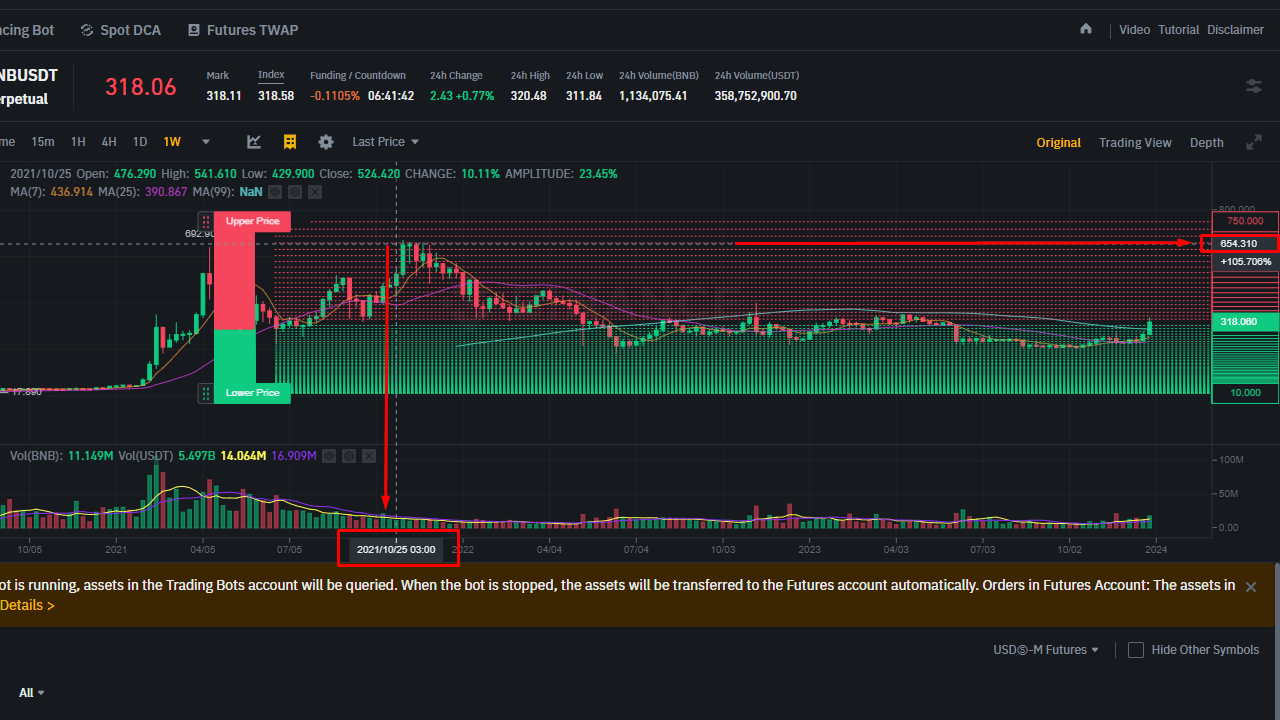The height and width of the screenshot is (720, 1280).
Task: Click the Vol(BNB) value 11.149M
Action: 91,456
